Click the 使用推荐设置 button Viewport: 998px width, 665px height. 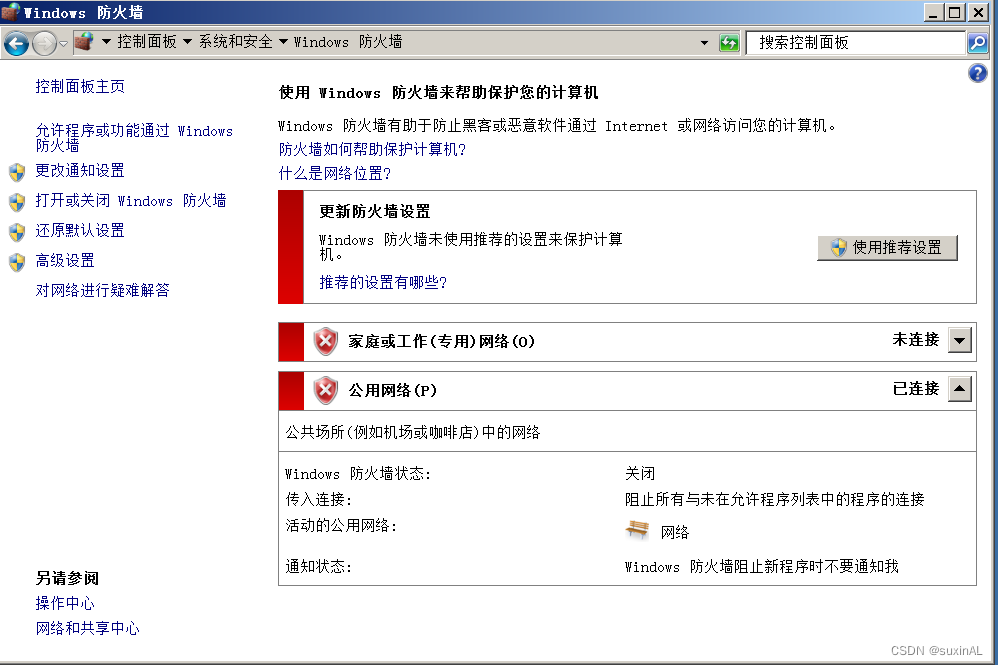coord(887,248)
